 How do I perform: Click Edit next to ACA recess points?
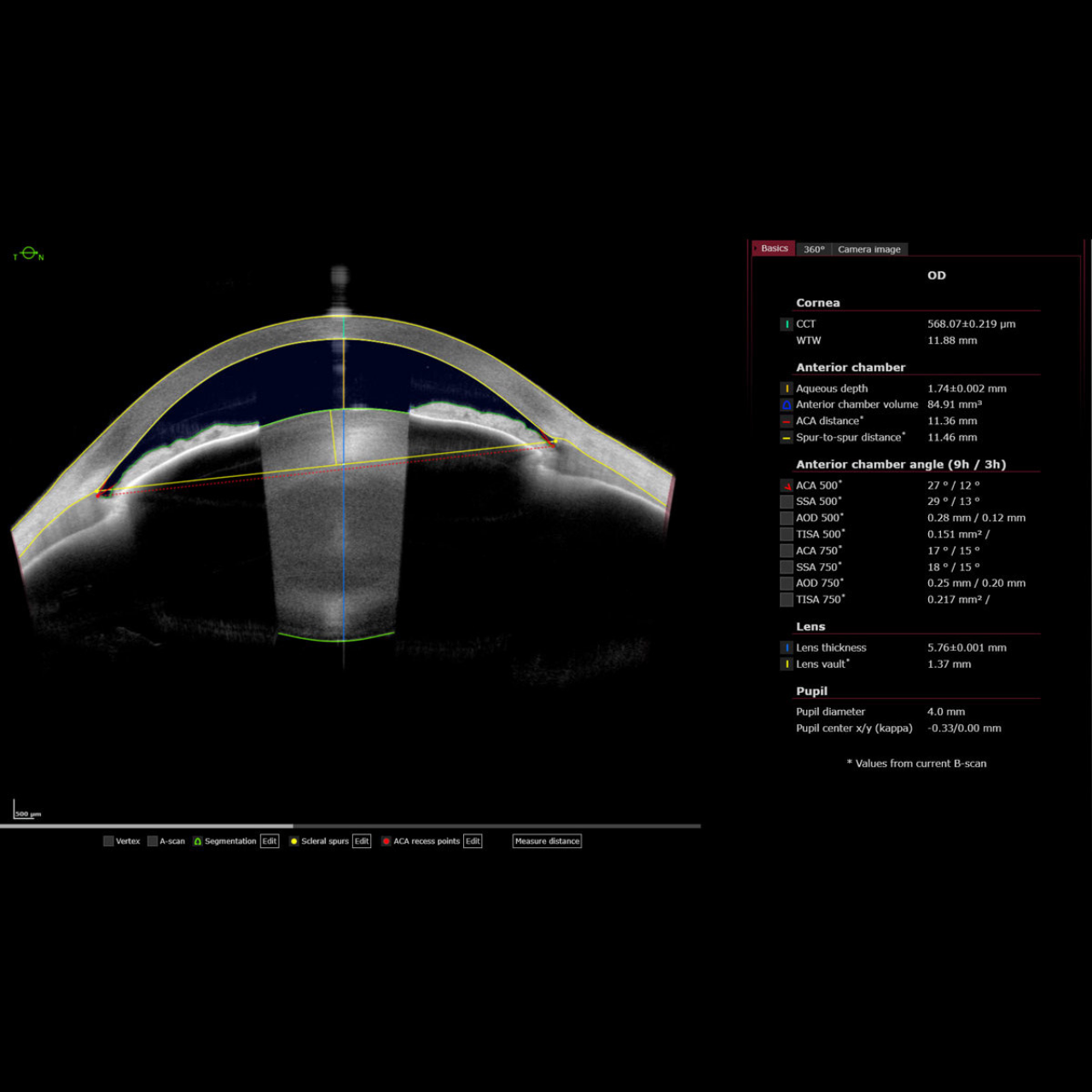473,841
